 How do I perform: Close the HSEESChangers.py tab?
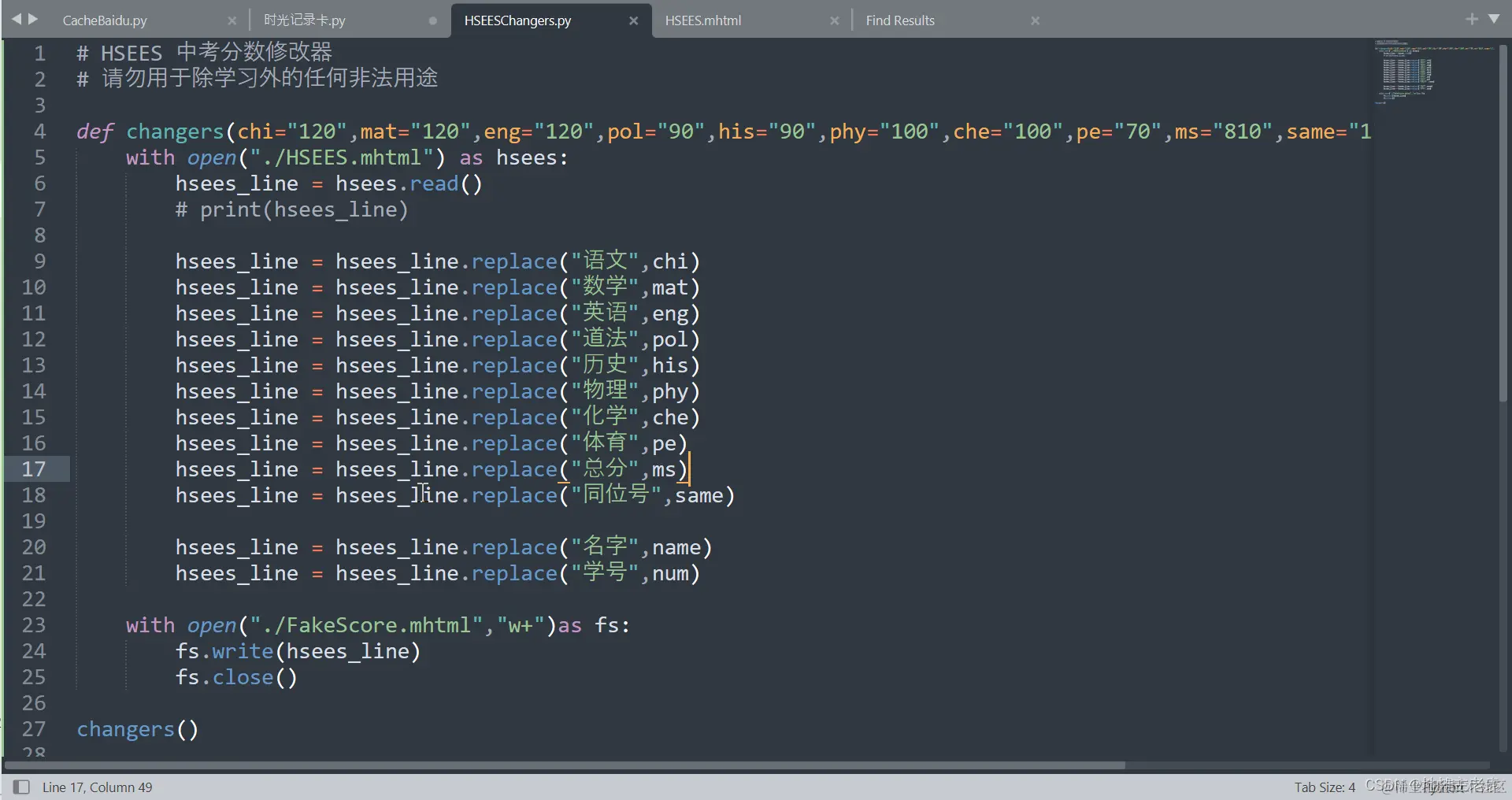pyautogui.click(x=633, y=20)
